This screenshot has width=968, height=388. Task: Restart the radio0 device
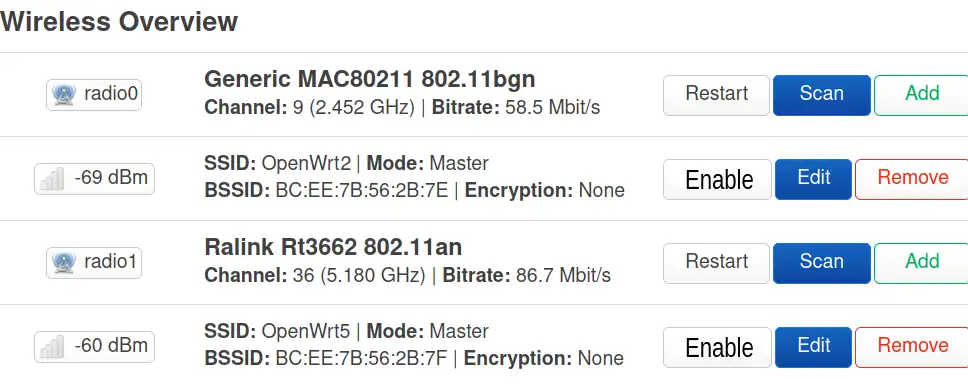pyautogui.click(x=716, y=95)
